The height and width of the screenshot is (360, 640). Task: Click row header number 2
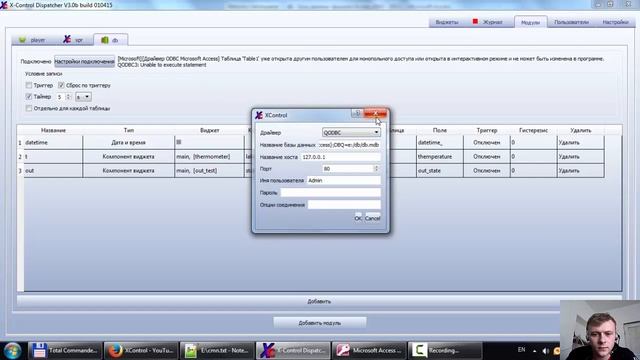pos(20,156)
